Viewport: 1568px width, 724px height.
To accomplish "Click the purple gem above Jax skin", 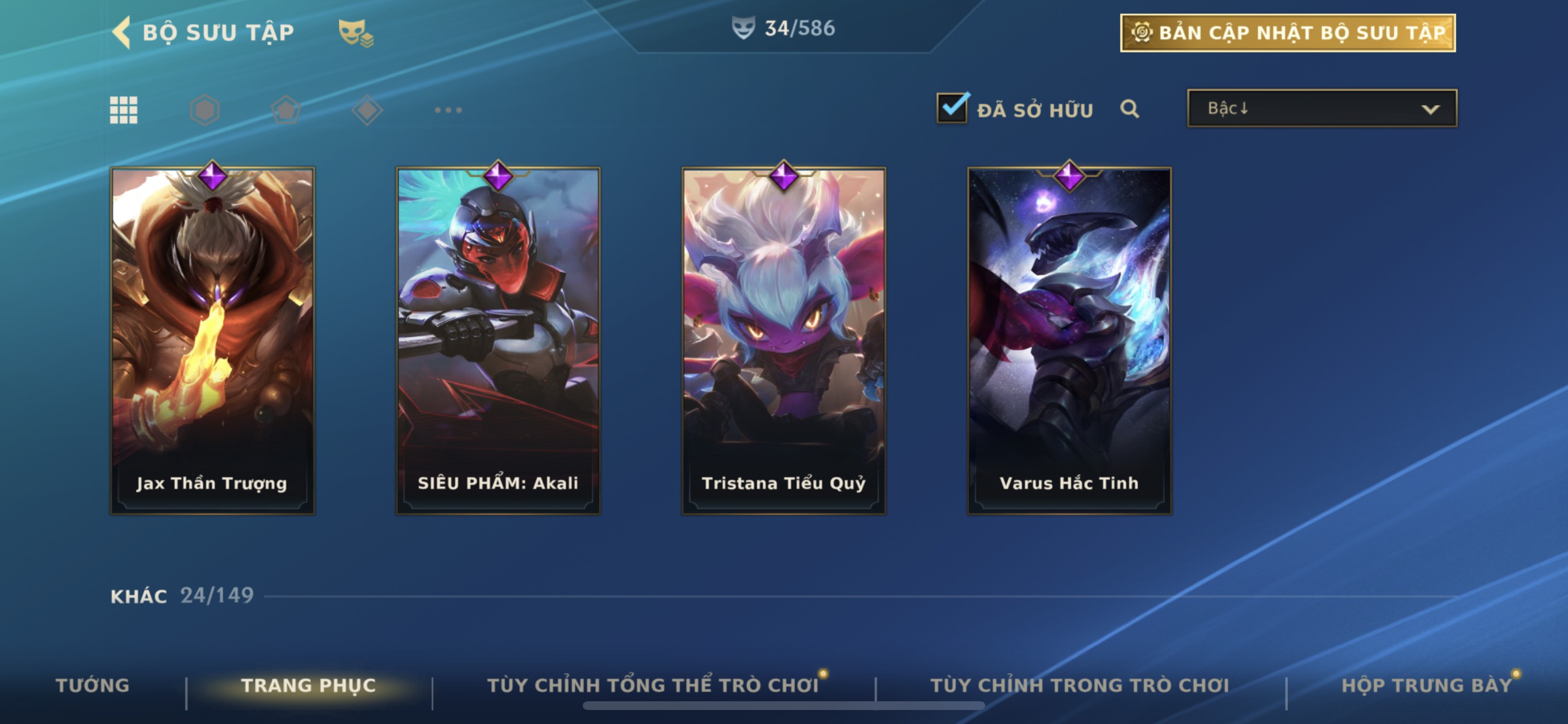I will tap(212, 177).
